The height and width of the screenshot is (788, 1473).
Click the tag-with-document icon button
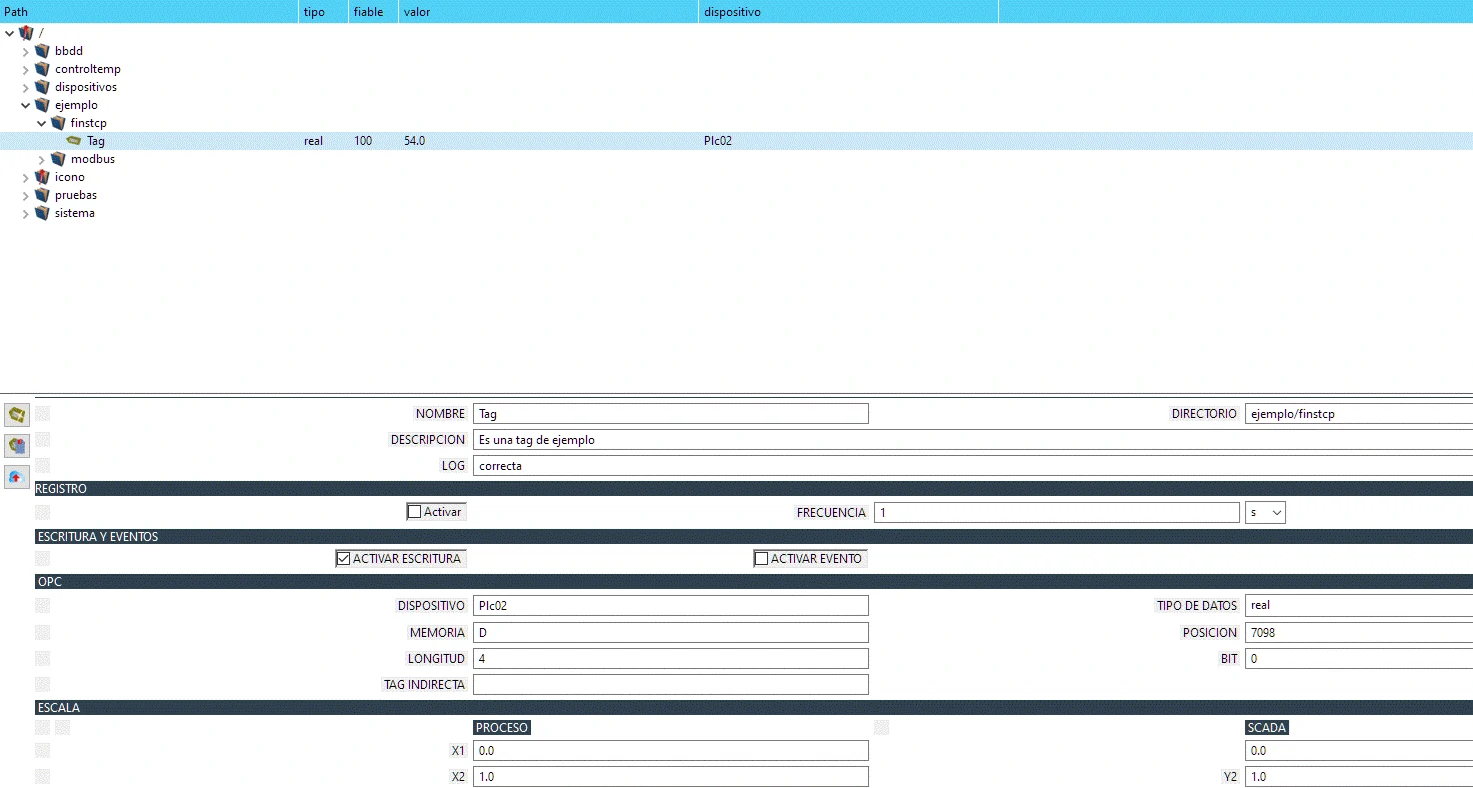pos(17,446)
